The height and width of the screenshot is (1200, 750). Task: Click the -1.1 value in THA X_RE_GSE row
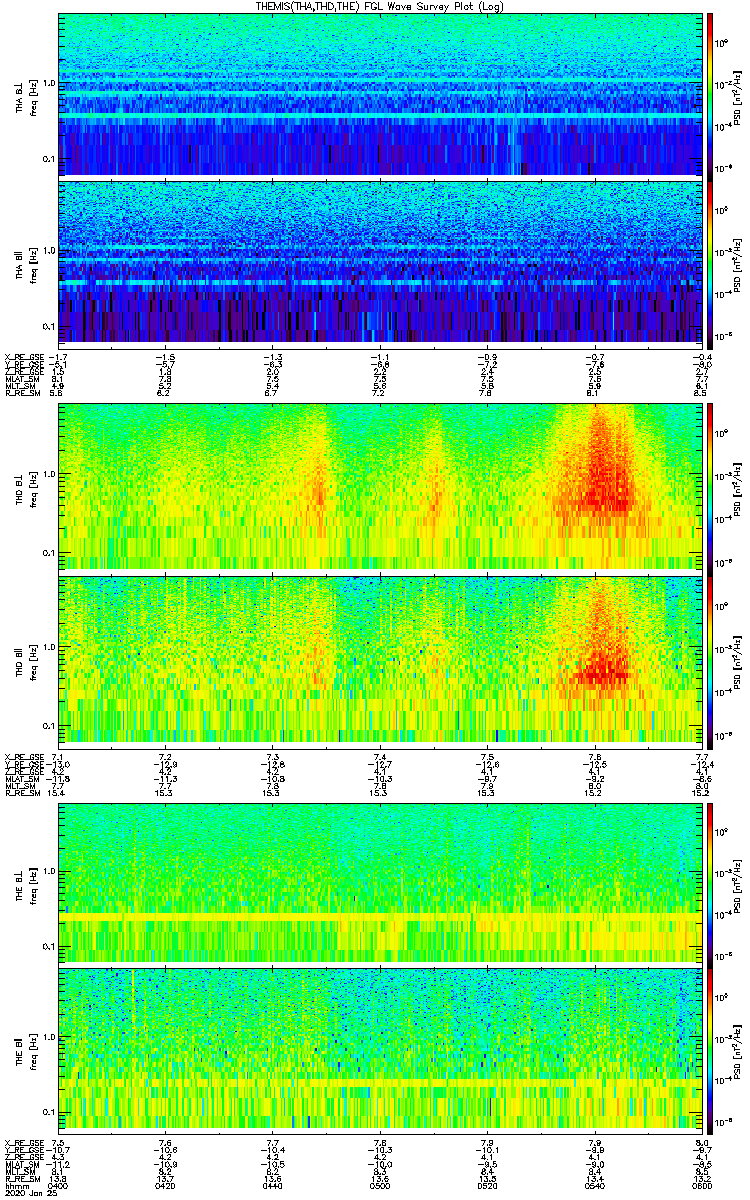(x=378, y=356)
